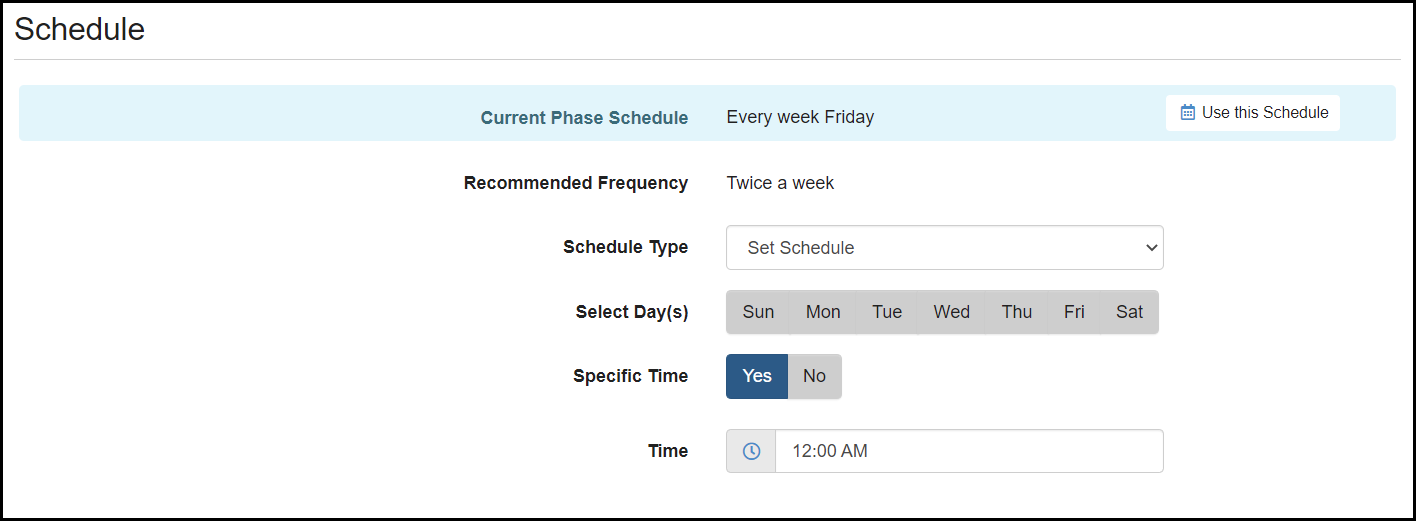1416x521 pixels.
Task: Set Specific Time to Yes
Action: (x=757, y=376)
